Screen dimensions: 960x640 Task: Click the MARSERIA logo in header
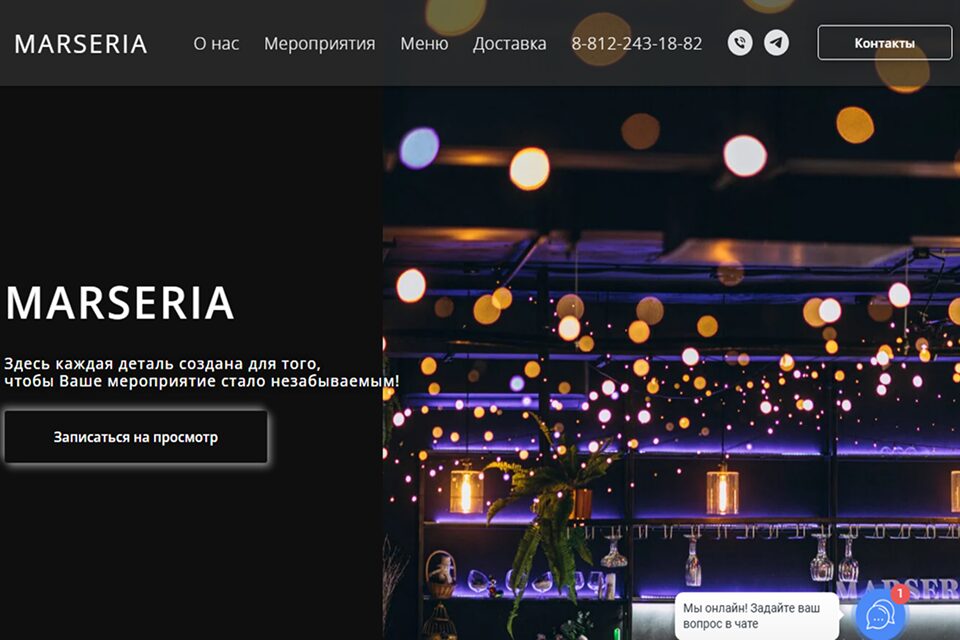pyautogui.click(x=80, y=44)
